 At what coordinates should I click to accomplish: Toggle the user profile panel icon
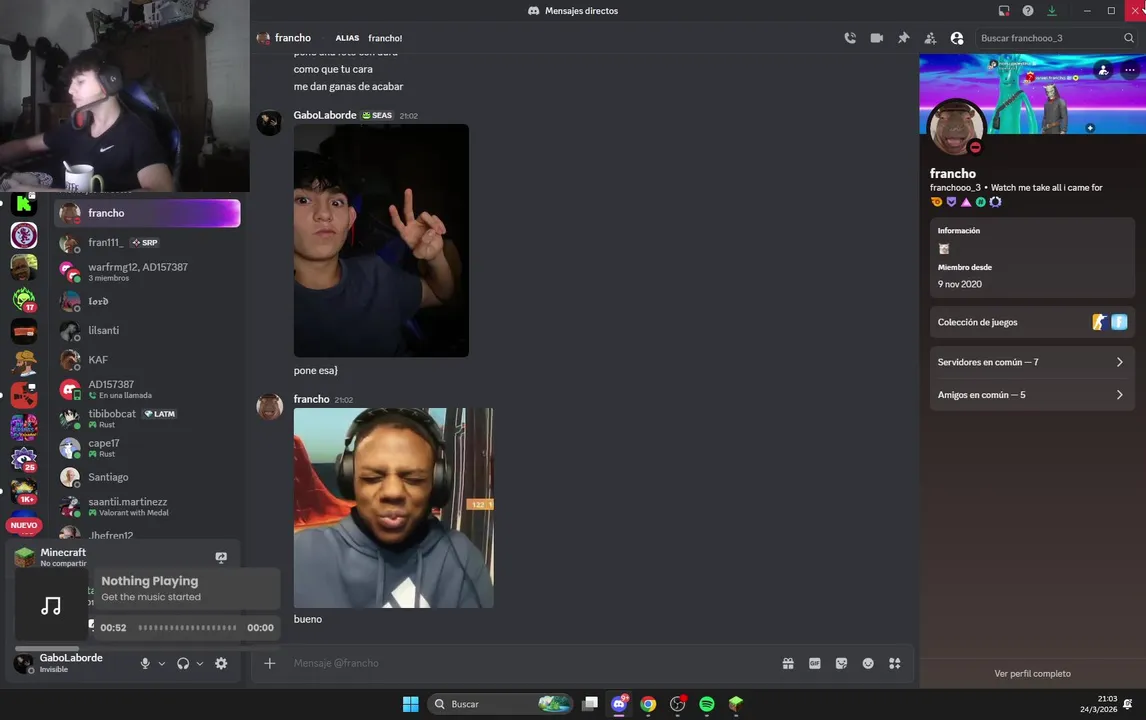pyautogui.click(x=957, y=38)
